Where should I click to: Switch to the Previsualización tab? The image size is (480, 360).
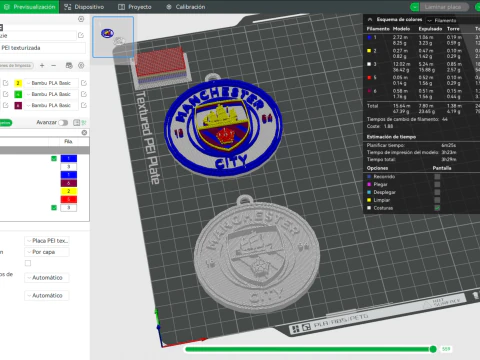(29, 7)
